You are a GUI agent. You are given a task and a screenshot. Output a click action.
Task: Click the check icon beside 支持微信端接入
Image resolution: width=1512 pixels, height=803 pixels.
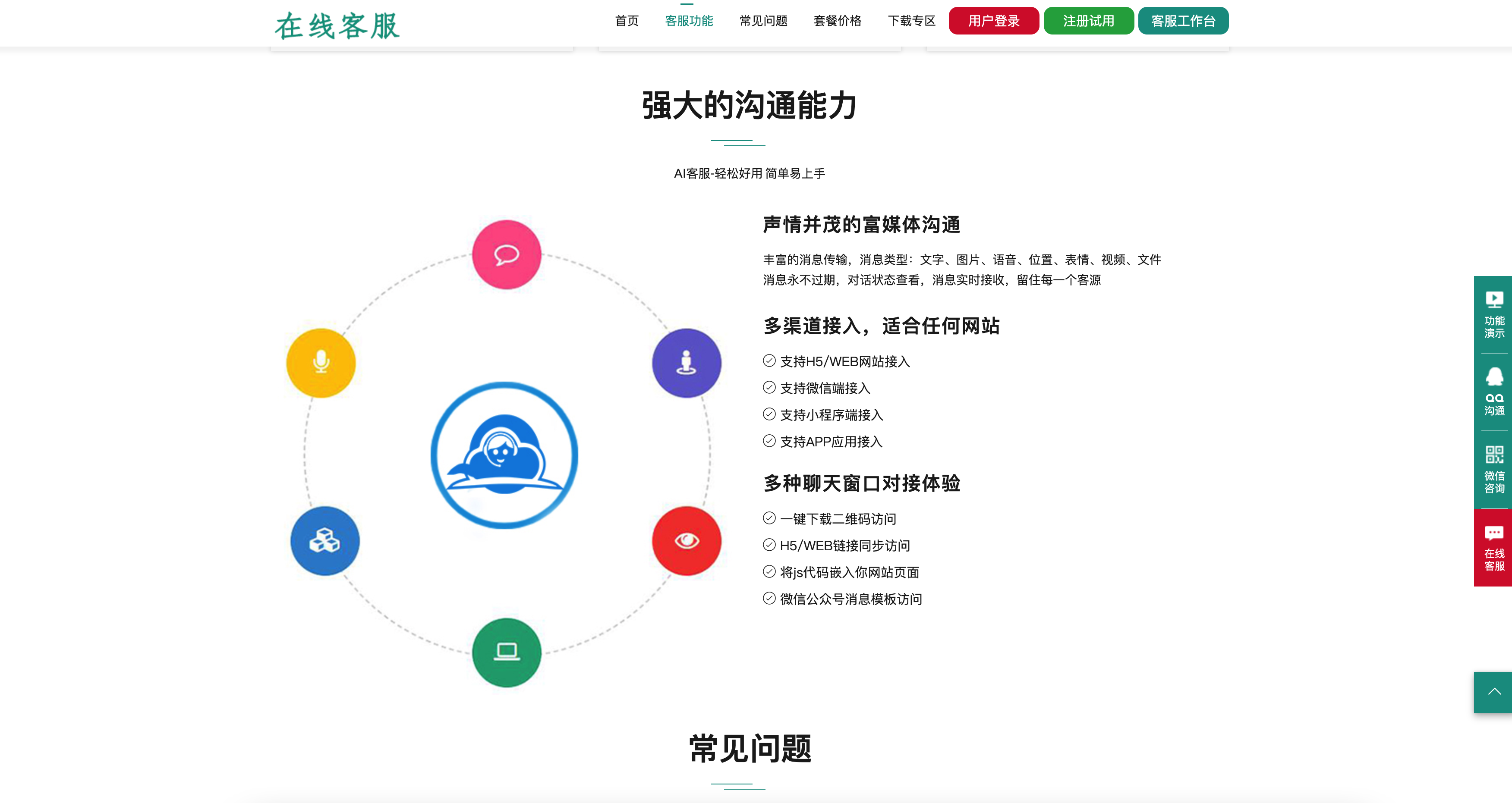tap(769, 387)
